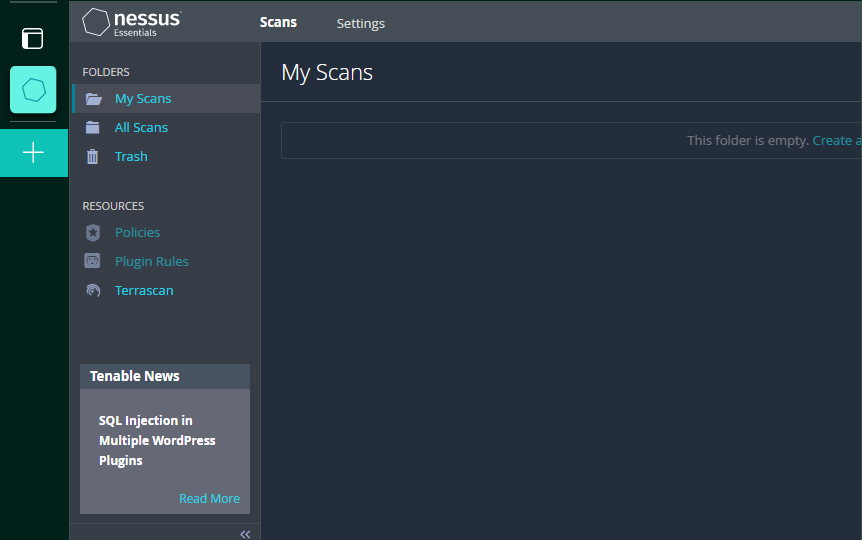Click the All Scans folder icon
The height and width of the screenshot is (540, 862).
(x=92, y=128)
